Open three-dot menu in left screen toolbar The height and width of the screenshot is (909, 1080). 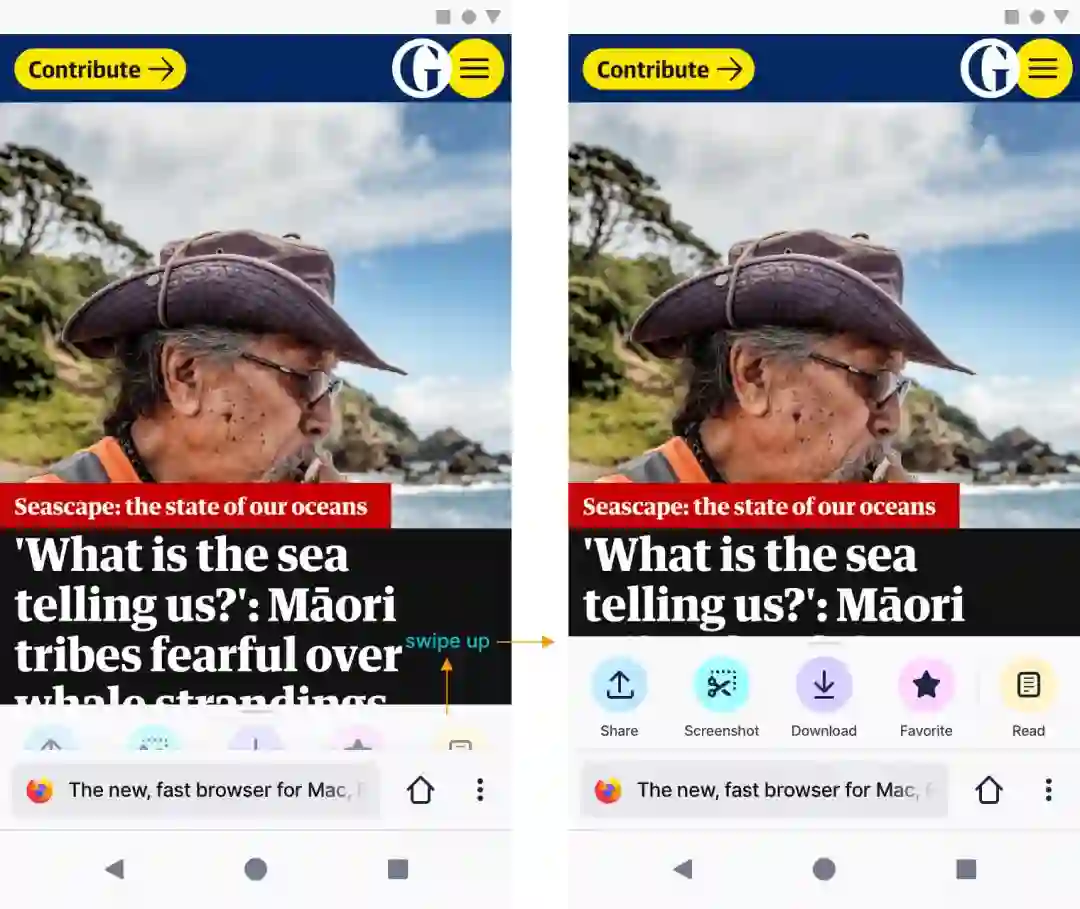[480, 790]
